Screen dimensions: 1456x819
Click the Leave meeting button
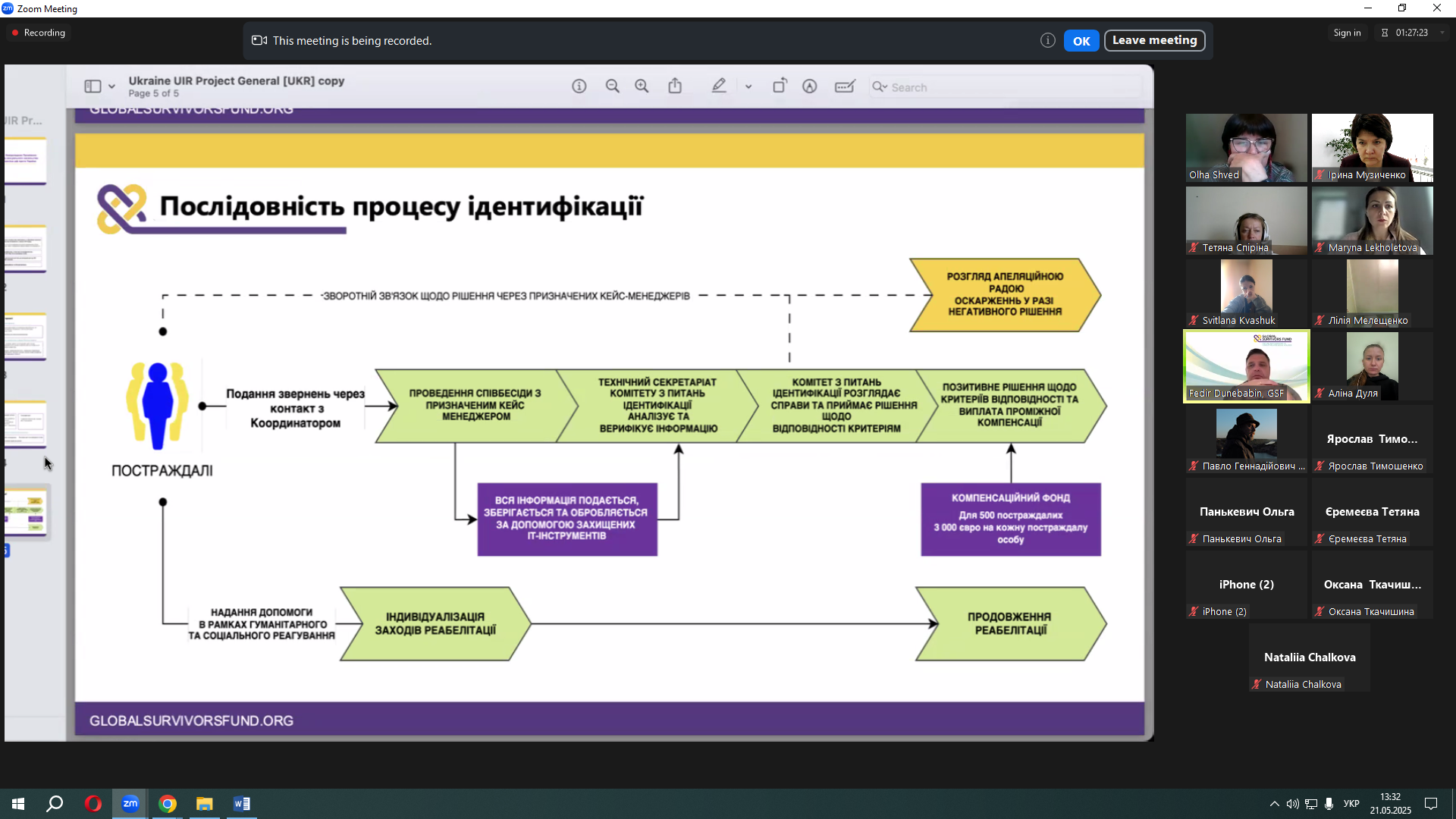1154,41
